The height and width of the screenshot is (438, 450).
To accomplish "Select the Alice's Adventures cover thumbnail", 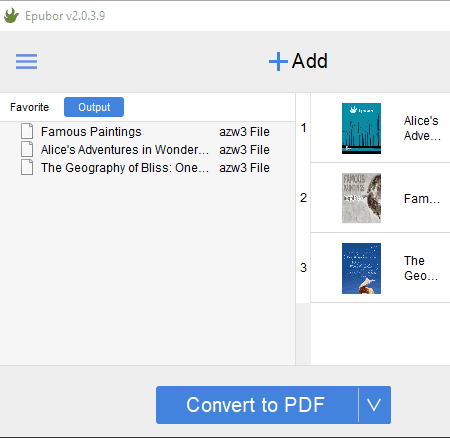I will tap(361, 128).
